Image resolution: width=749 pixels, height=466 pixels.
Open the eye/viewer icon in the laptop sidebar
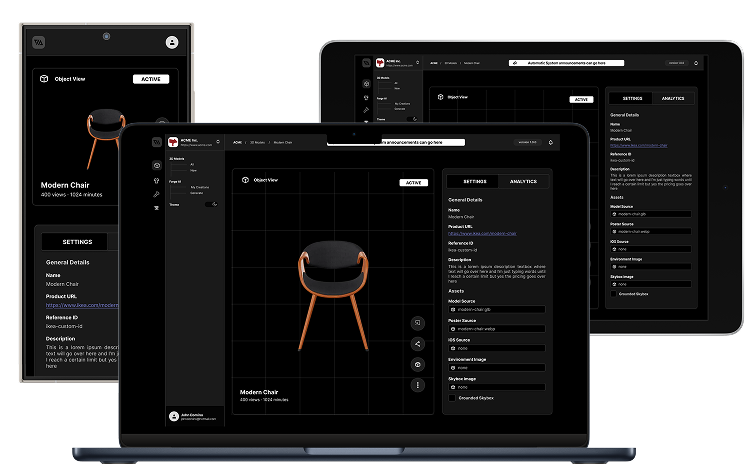point(157,166)
